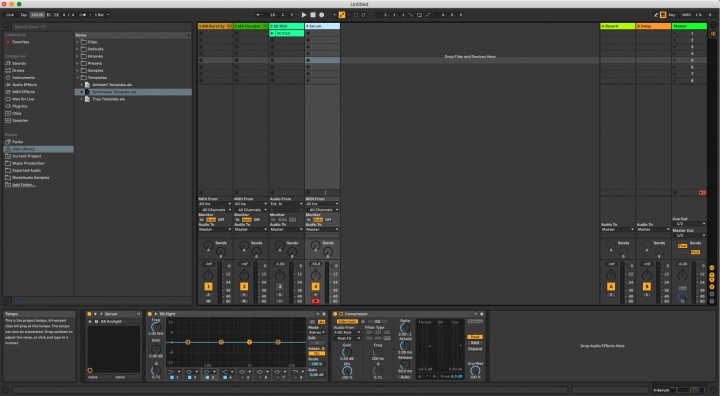The height and width of the screenshot is (396, 720).
Task: Open the Instruments category in browser
Action: click(x=23, y=78)
